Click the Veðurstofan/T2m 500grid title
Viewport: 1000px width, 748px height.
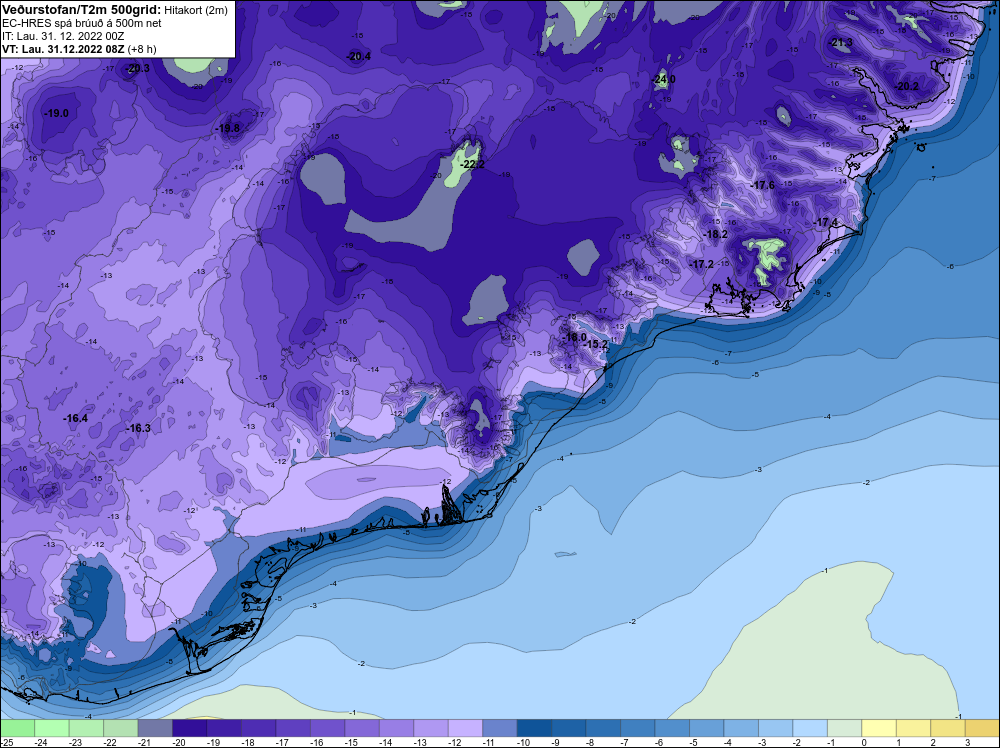tap(81, 10)
